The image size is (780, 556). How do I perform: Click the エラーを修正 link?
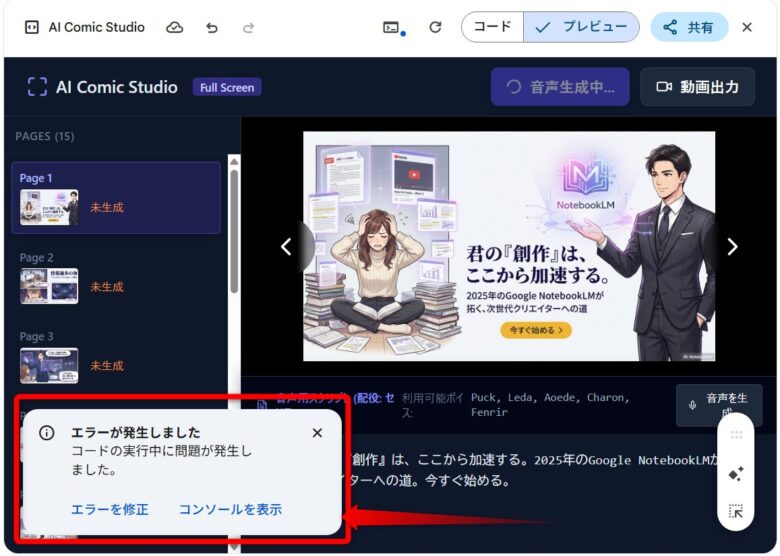(109, 509)
